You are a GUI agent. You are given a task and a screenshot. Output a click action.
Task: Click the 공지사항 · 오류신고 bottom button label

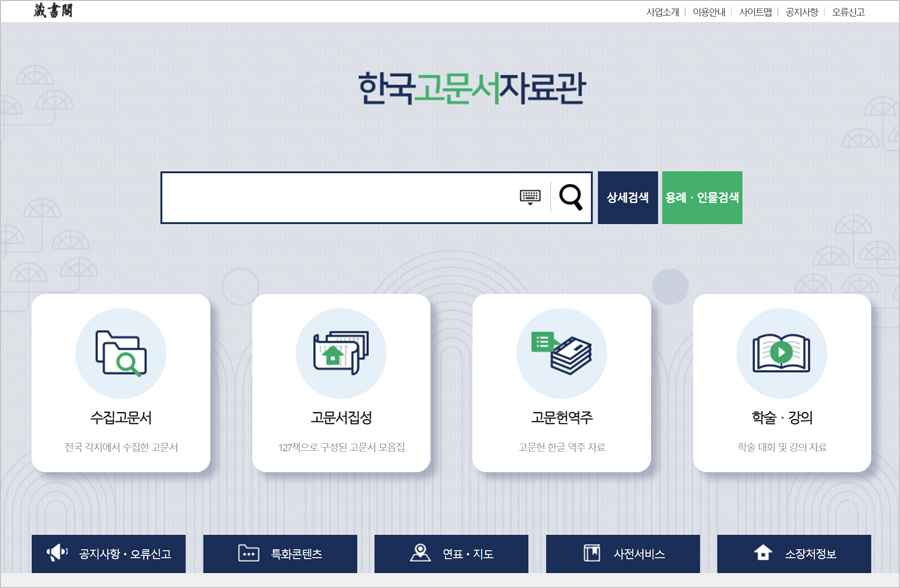coord(125,554)
